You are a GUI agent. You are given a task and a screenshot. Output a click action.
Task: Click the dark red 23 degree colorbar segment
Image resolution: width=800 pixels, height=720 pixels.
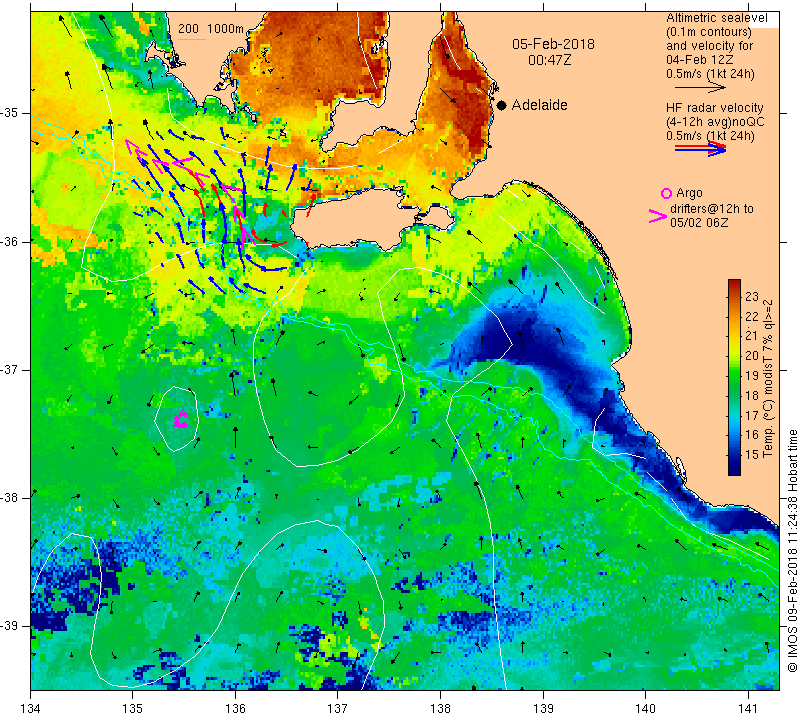734,287
